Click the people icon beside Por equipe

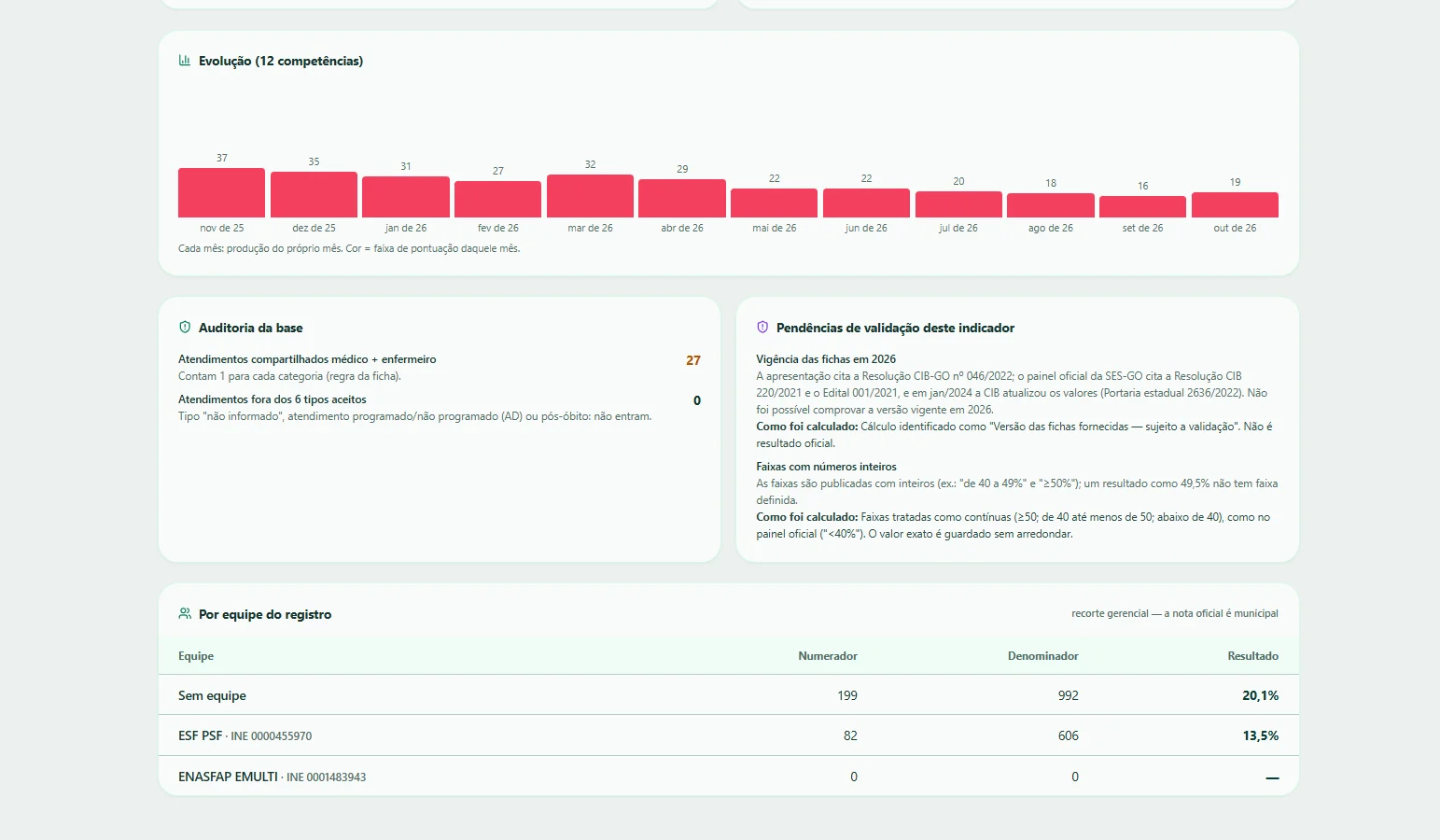(185, 614)
